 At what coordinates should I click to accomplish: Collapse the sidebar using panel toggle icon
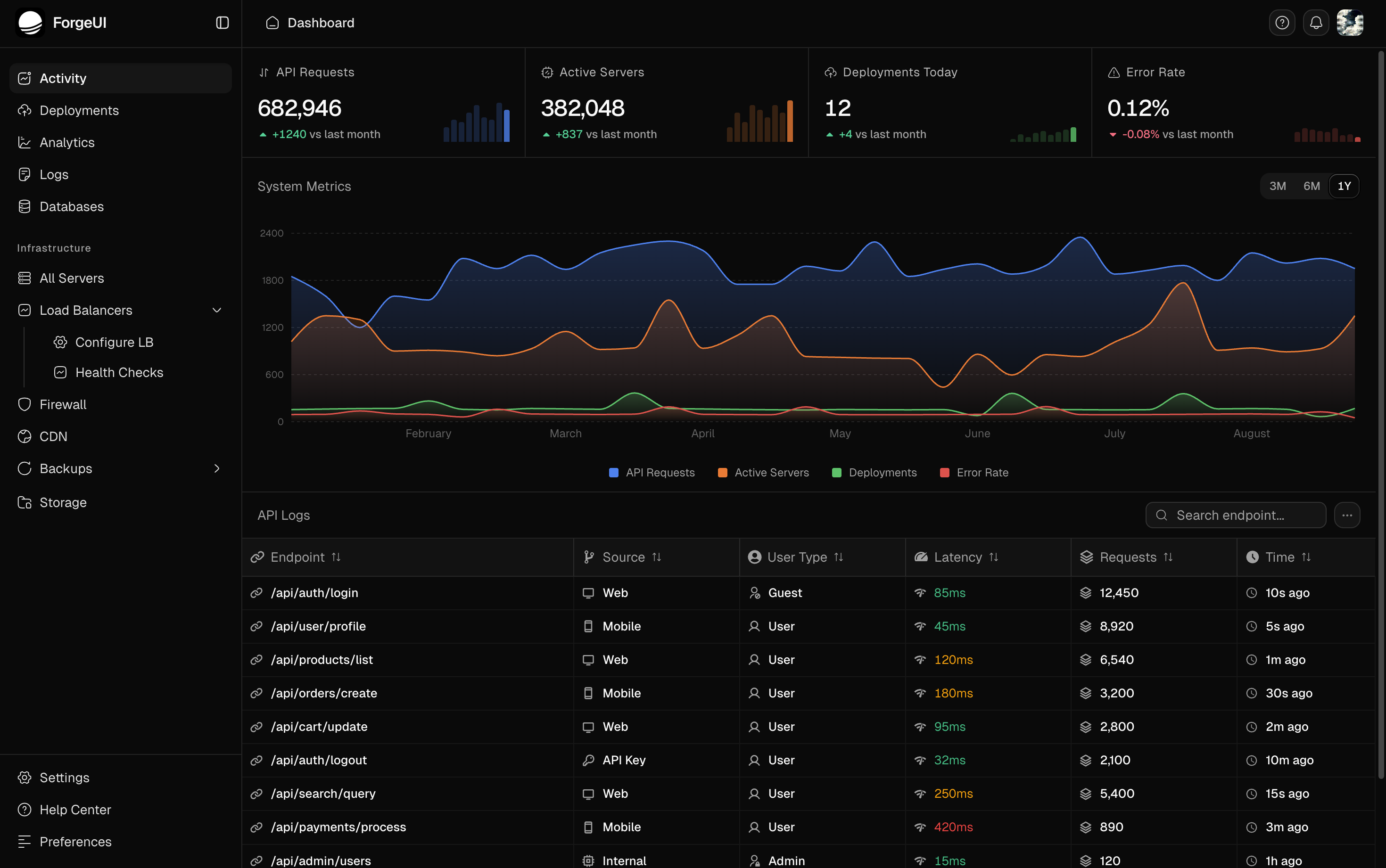pyautogui.click(x=222, y=23)
